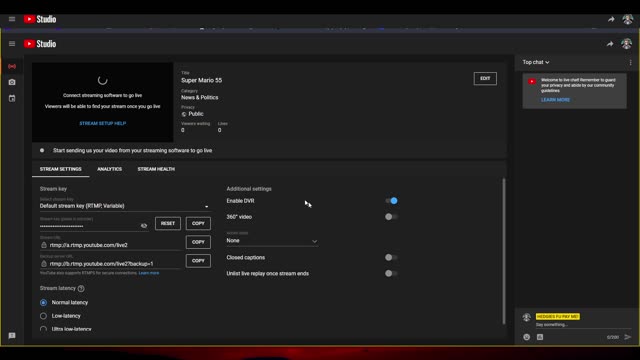
Task: Click lock icon beside backup server URL
Action: pos(44,264)
